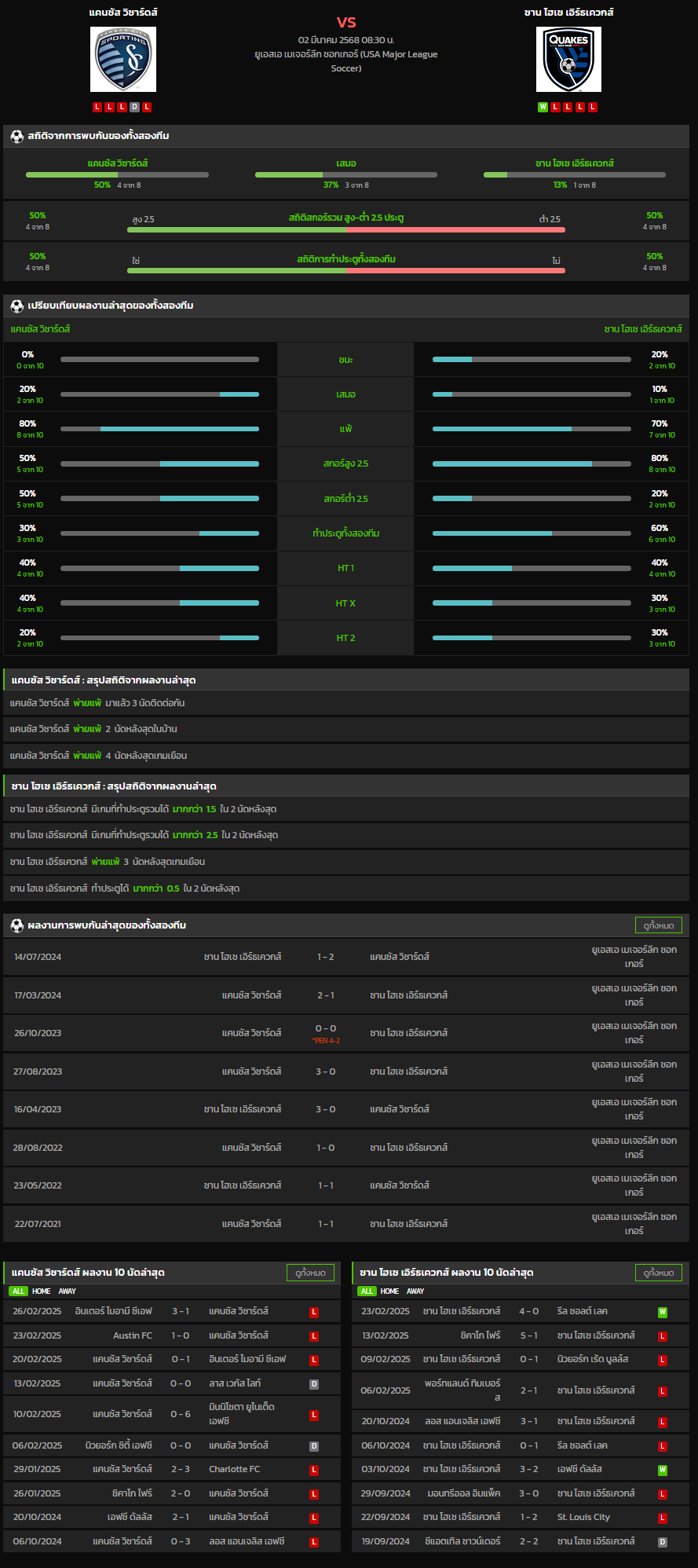Click the green W form badge under Quakes logo
The height and width of the screenshot is (1568, 698).
click(x=543, y=107)
